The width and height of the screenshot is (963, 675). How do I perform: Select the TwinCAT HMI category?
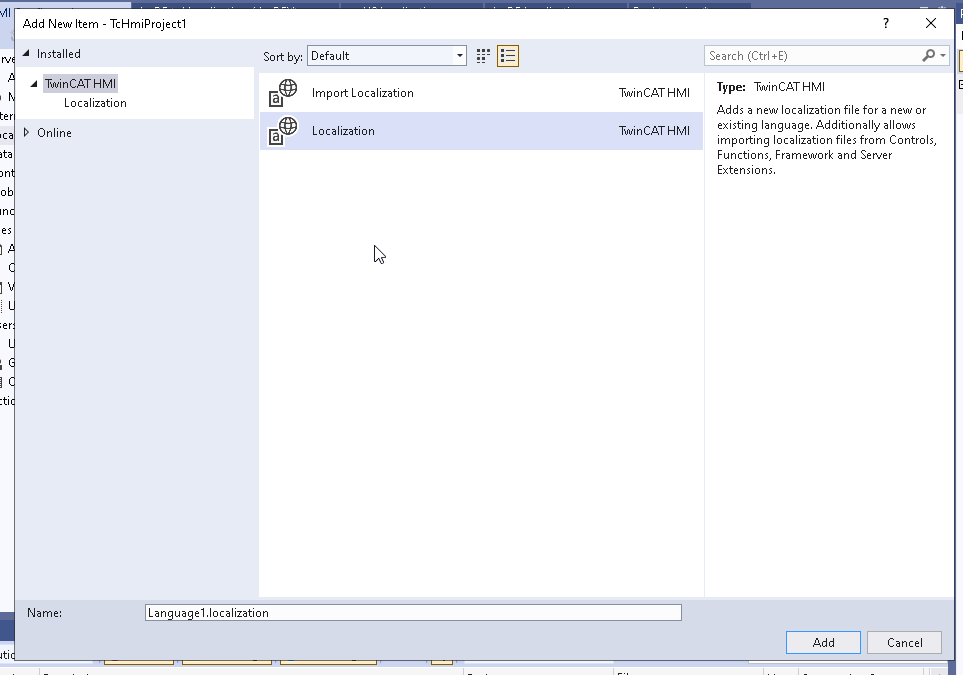pos(80,84)
